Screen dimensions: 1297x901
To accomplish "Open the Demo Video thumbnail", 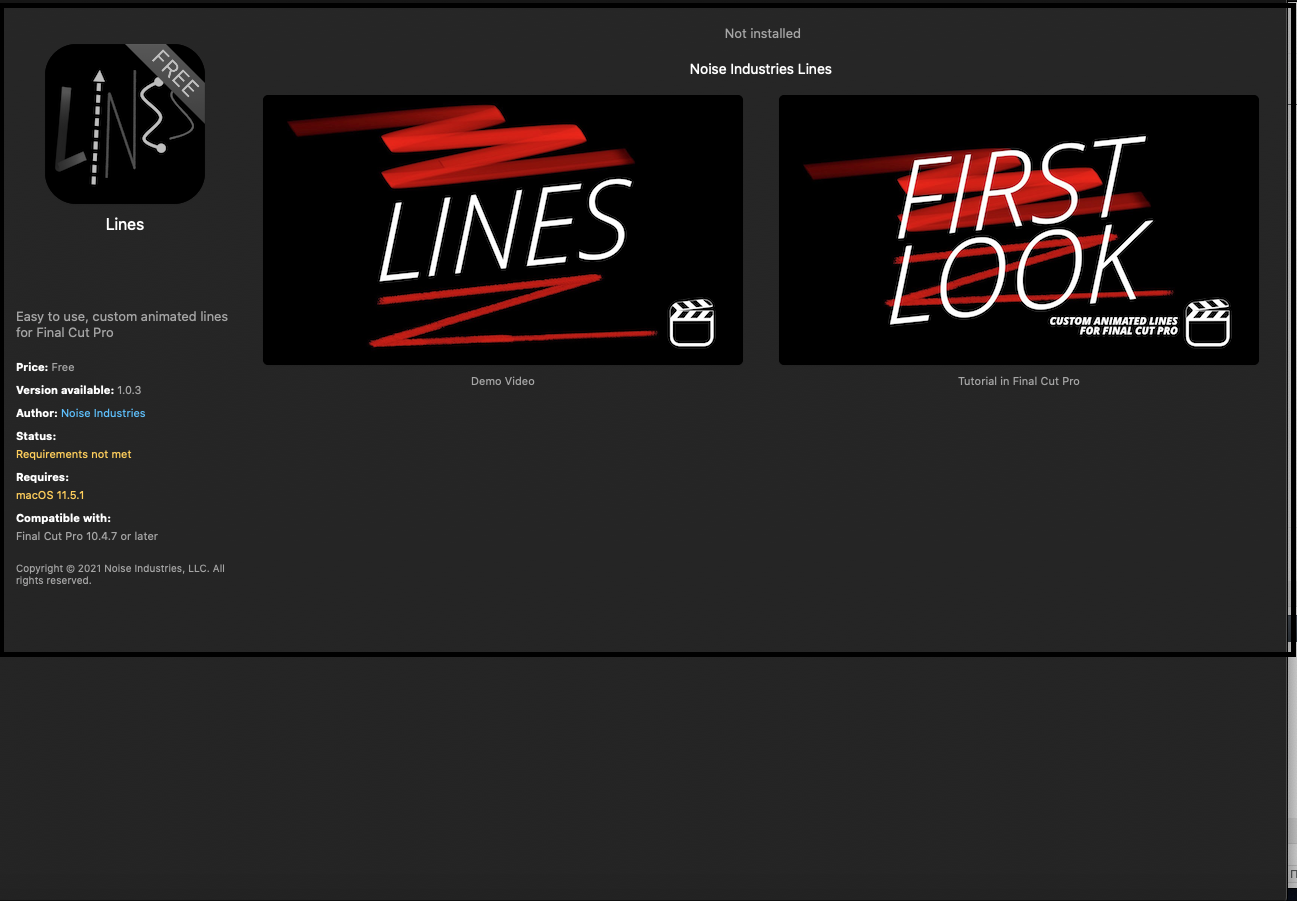I will coord(503,230).
